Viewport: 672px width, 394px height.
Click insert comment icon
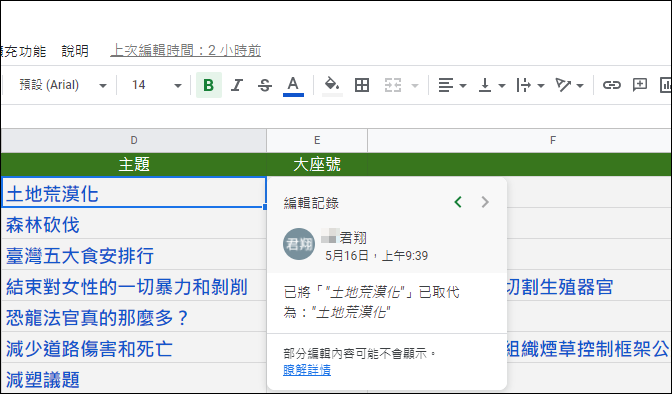639,85
